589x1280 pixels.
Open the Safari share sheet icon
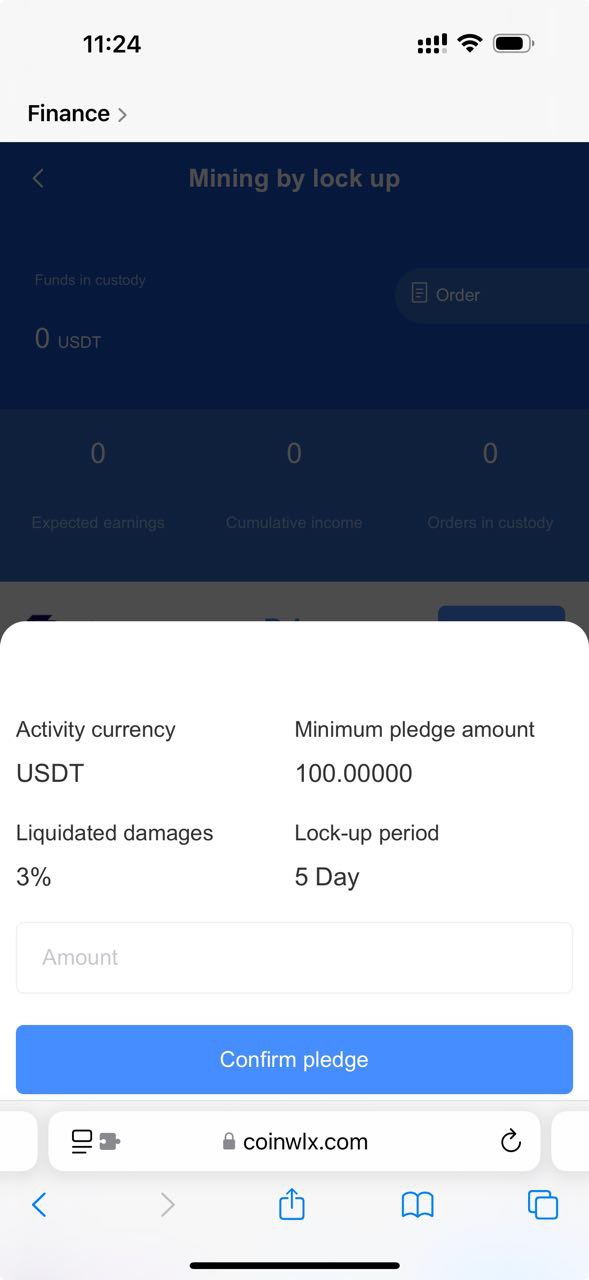(x=291, y=1203)
